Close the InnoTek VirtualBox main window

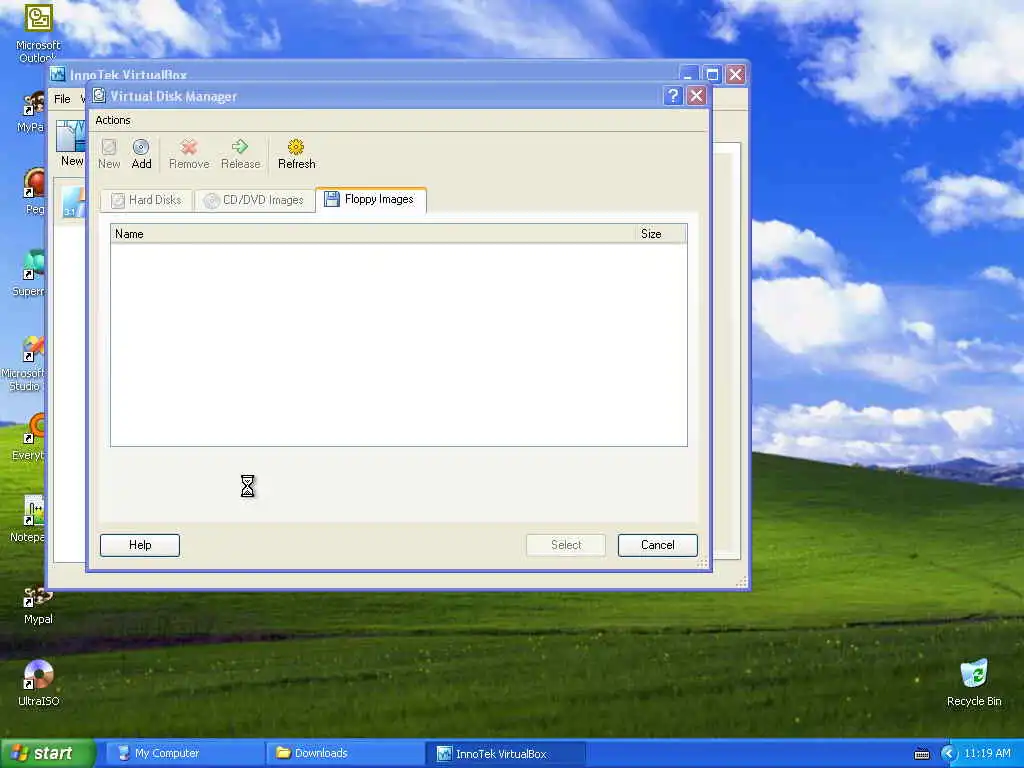click(x=735, y=74)
